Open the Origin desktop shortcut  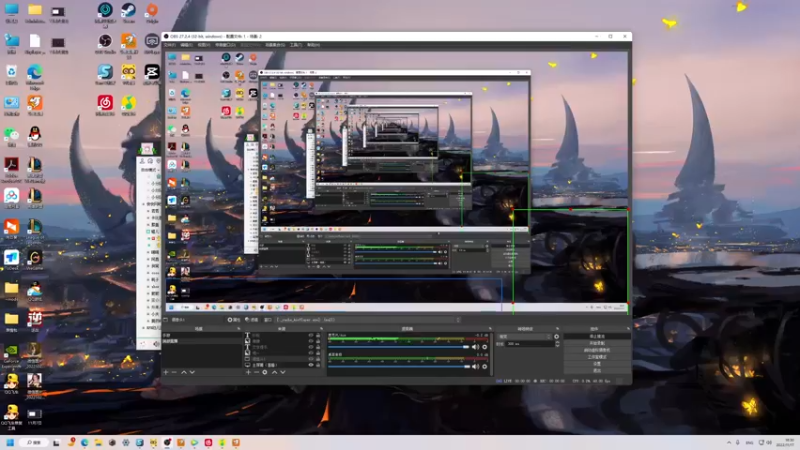tap(152, 10)
